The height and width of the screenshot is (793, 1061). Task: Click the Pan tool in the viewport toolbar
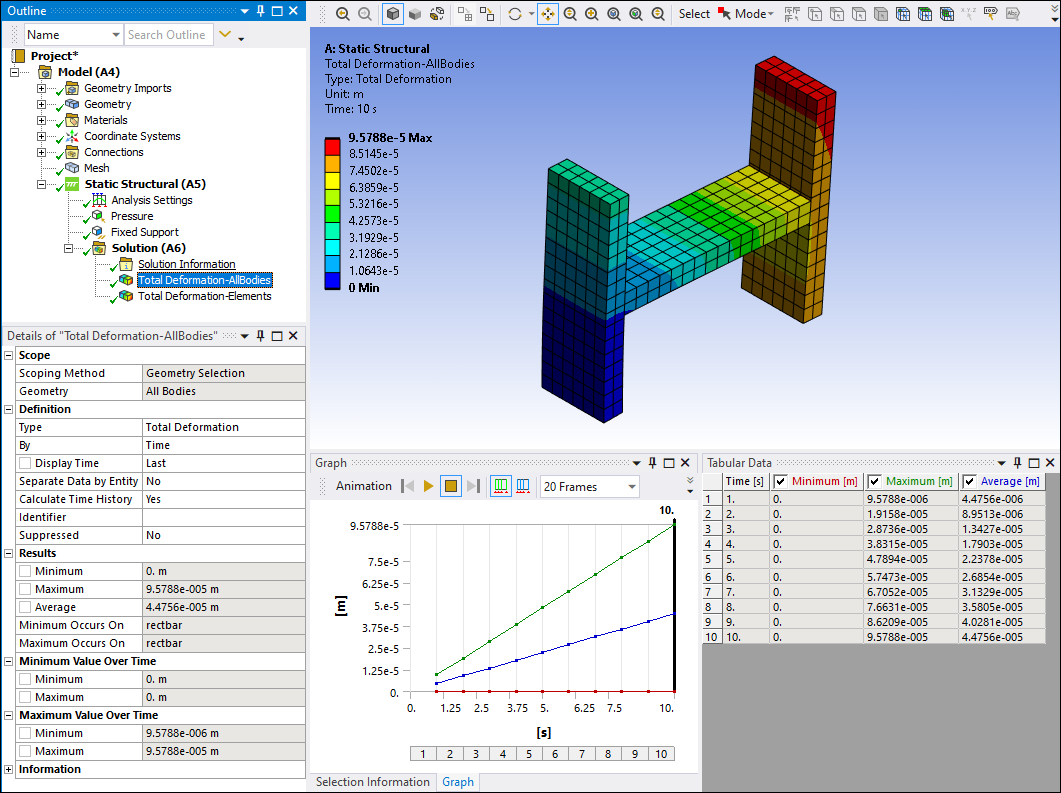click(548, 14)
